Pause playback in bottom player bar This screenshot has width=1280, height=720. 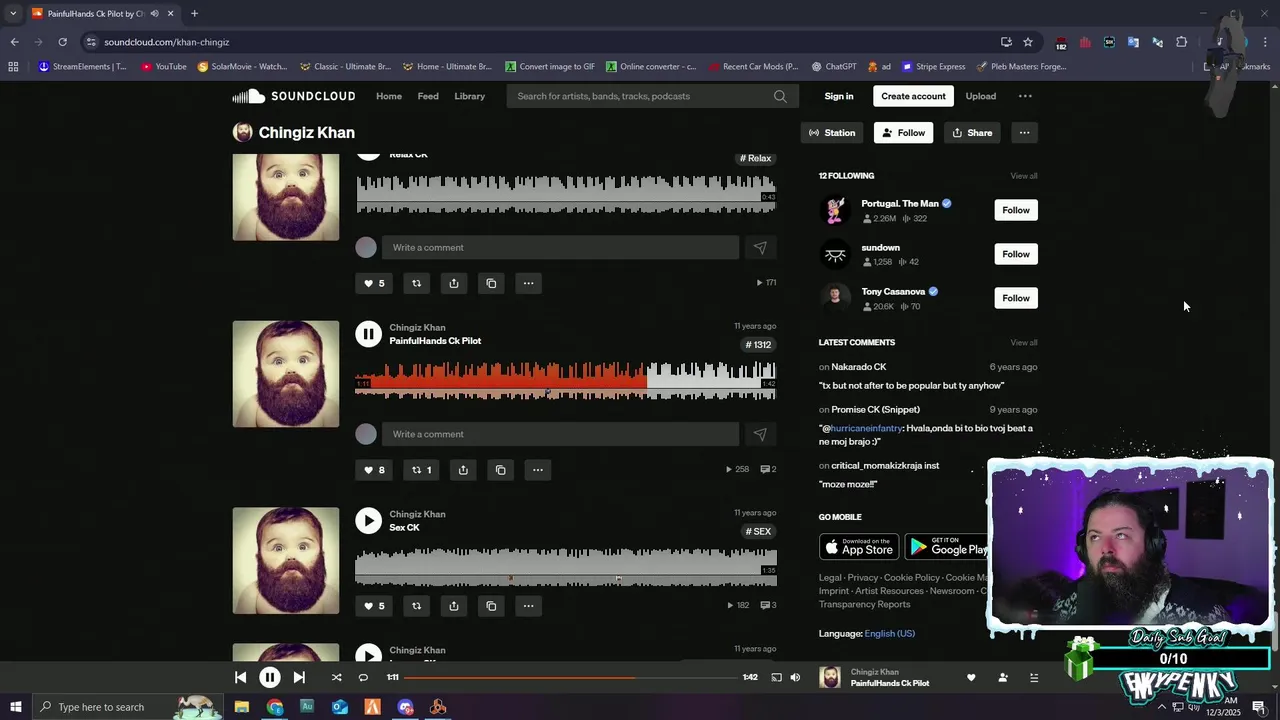click(x=269, y=677)
